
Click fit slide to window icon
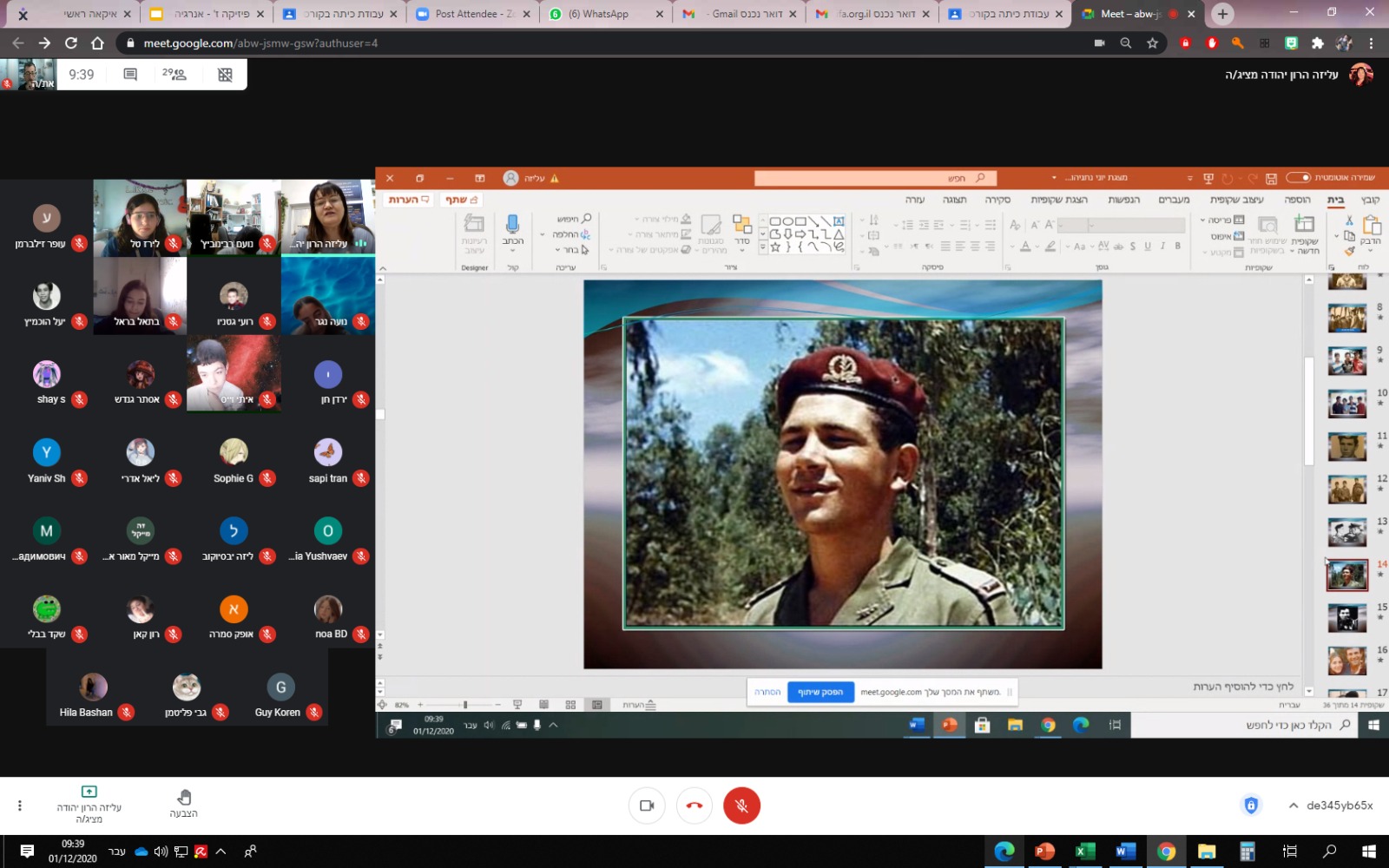point(383,705)
